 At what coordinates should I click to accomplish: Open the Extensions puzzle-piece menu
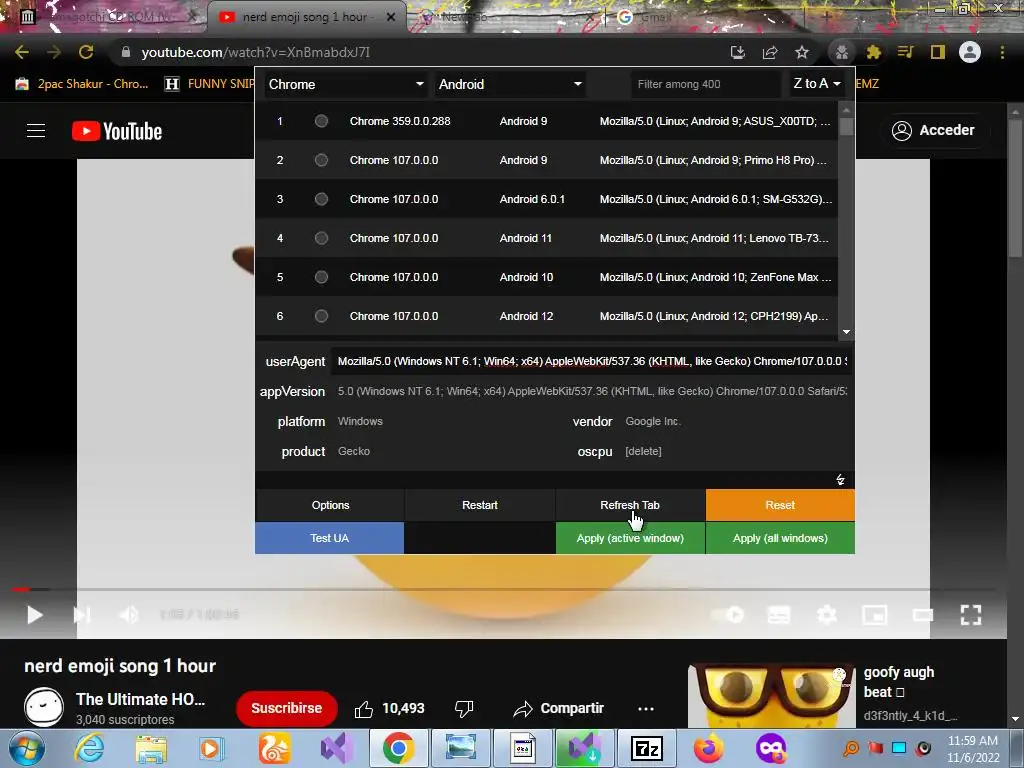point(873,52)
